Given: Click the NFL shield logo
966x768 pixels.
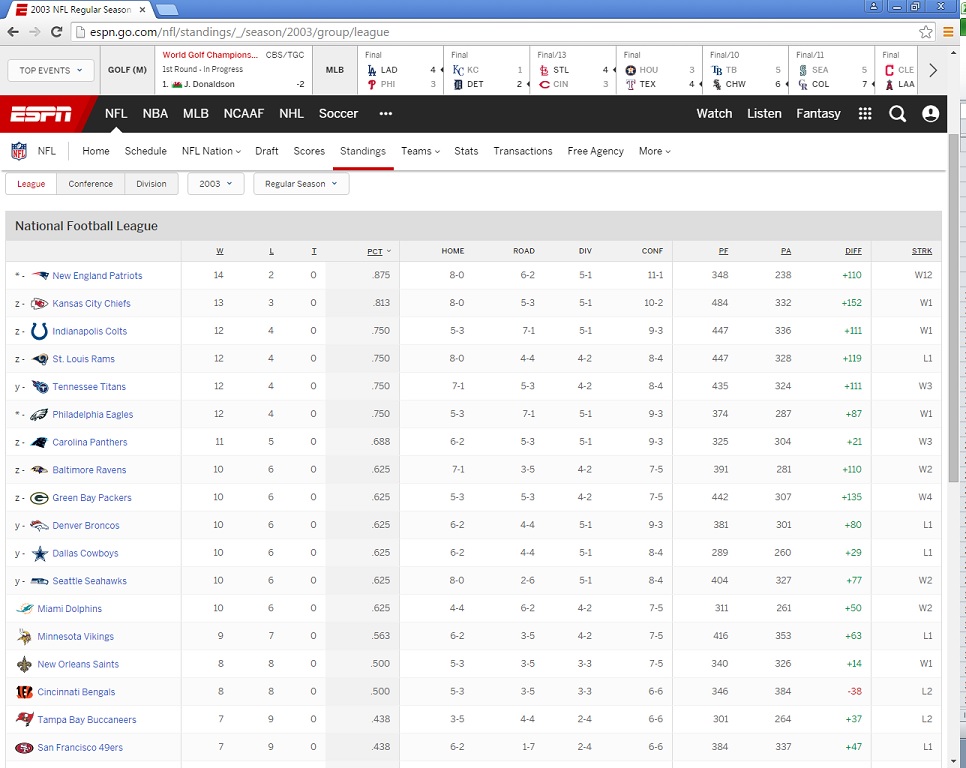Looking at the screenshot, I should point(19,151).
